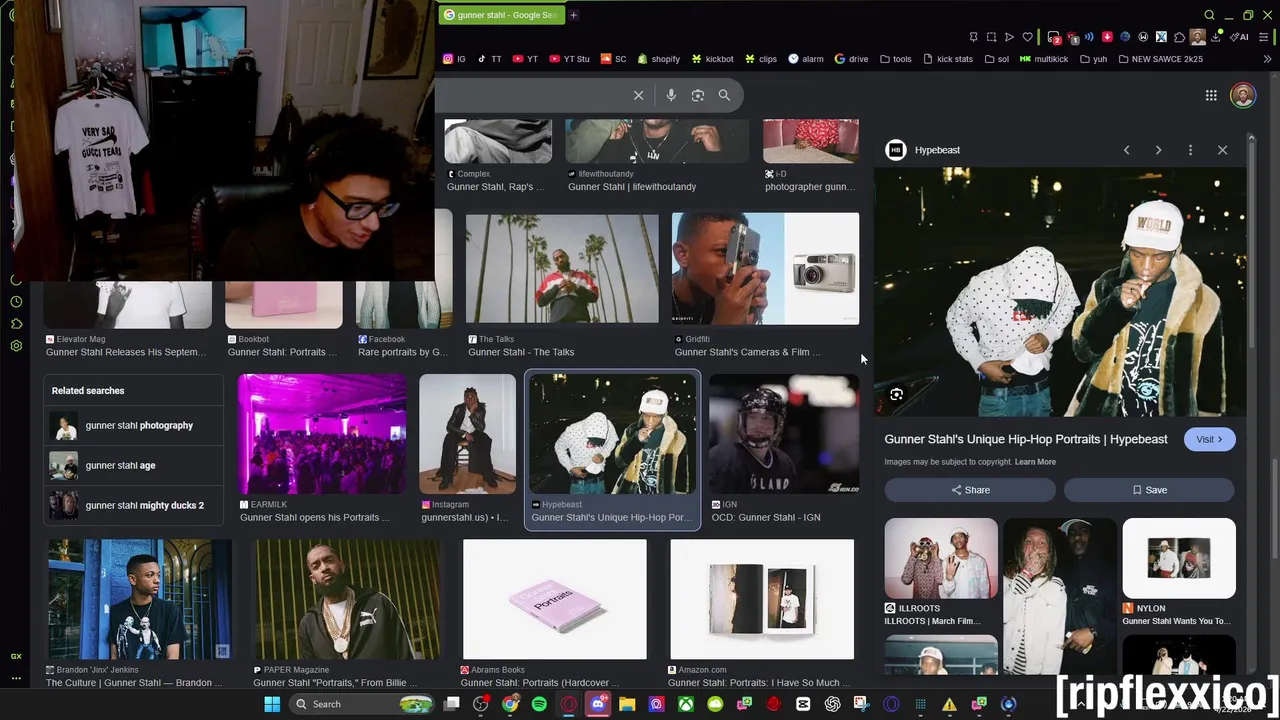
Task: Click Hypebeast source name in preview header
Action: click(x=937, y=150)
